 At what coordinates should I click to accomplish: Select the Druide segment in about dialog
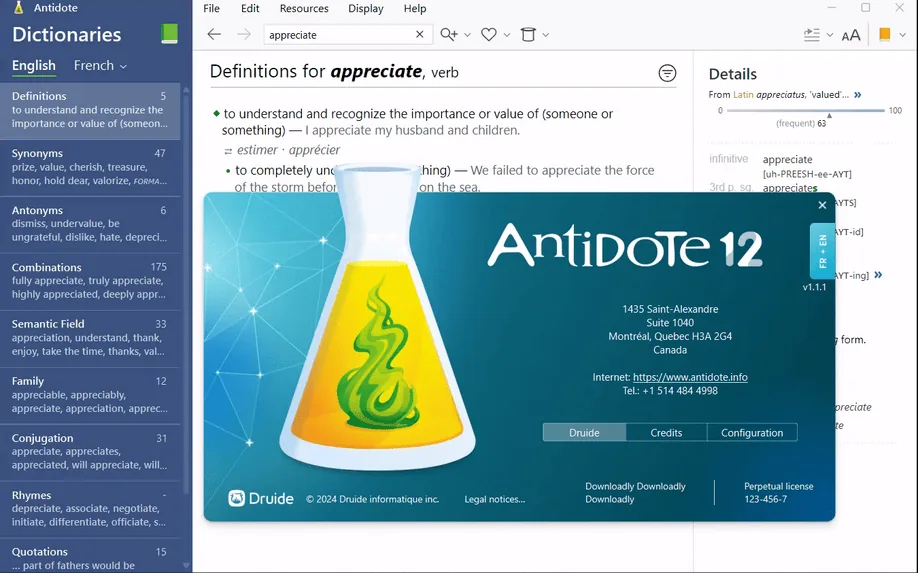pos(584,433)
